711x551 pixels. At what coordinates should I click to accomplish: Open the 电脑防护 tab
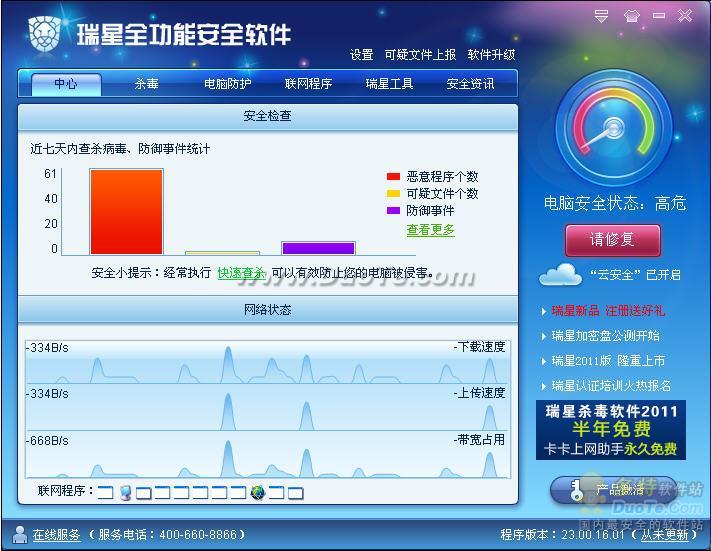point(228,84)
